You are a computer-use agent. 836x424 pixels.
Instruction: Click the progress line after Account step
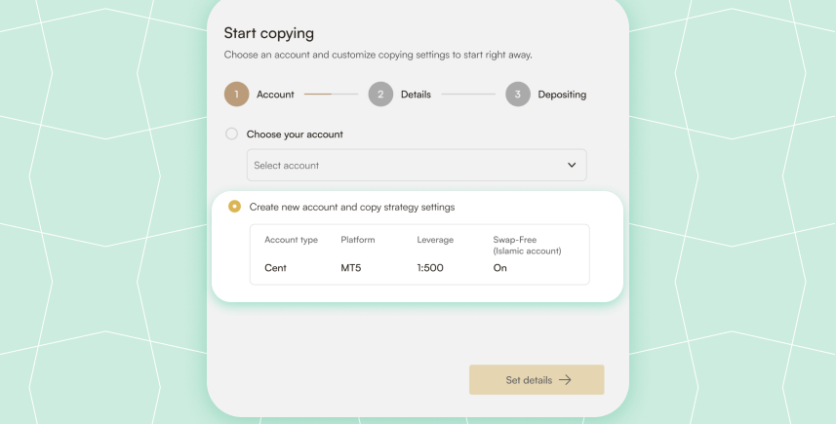pos(331,94)
